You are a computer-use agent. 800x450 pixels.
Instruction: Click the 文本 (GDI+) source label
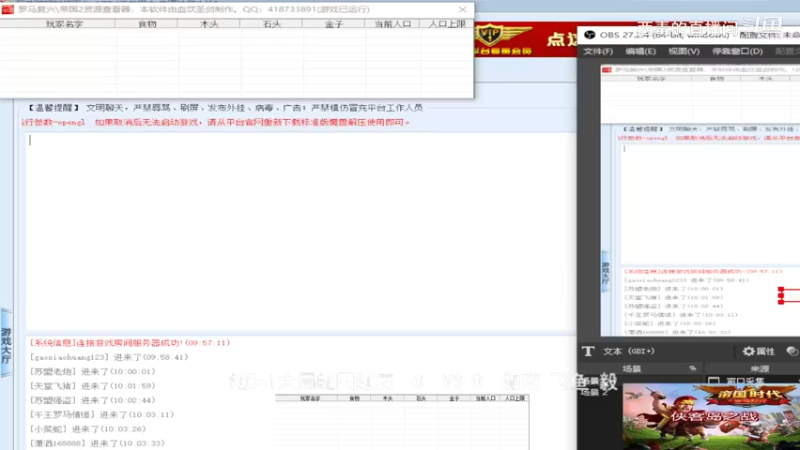click(629, 351)
